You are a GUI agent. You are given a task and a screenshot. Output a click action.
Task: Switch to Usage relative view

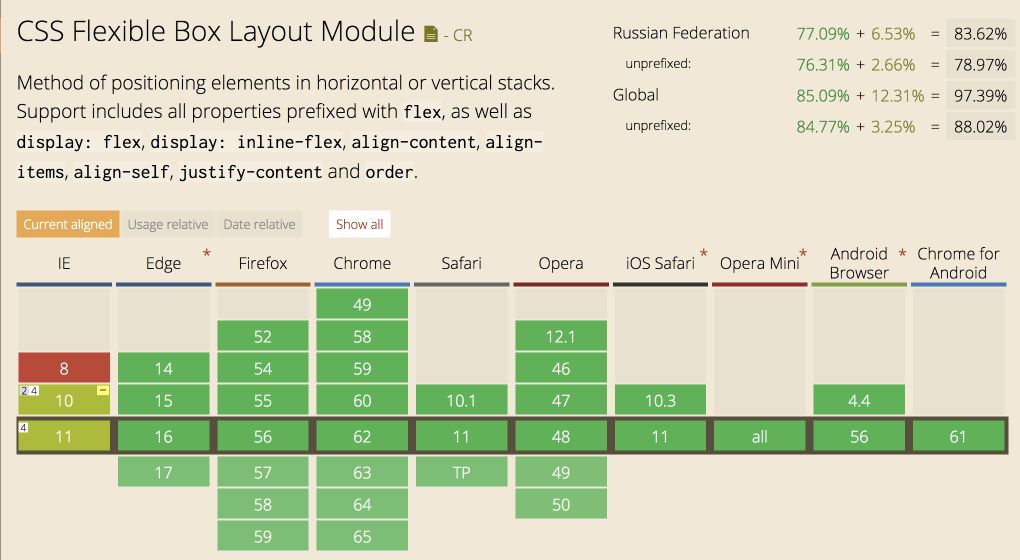(168, 224)
